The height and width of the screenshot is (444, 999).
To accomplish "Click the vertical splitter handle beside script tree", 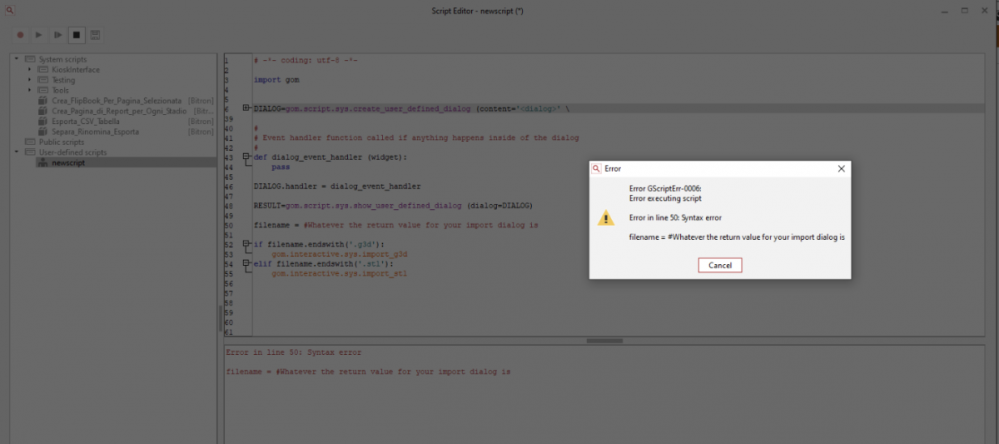I will pos(220,319).
